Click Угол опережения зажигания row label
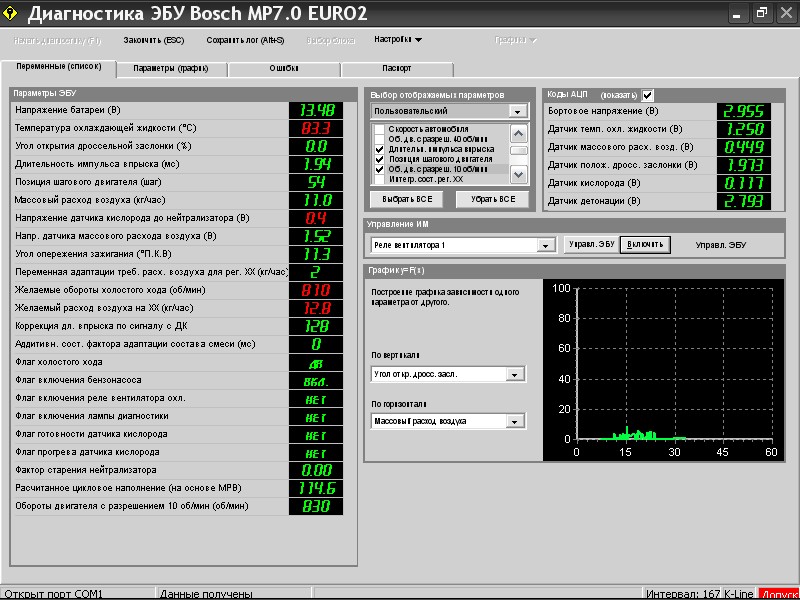Image resolution: width=800 pixels, height=600 pixels. pos(93,254)
